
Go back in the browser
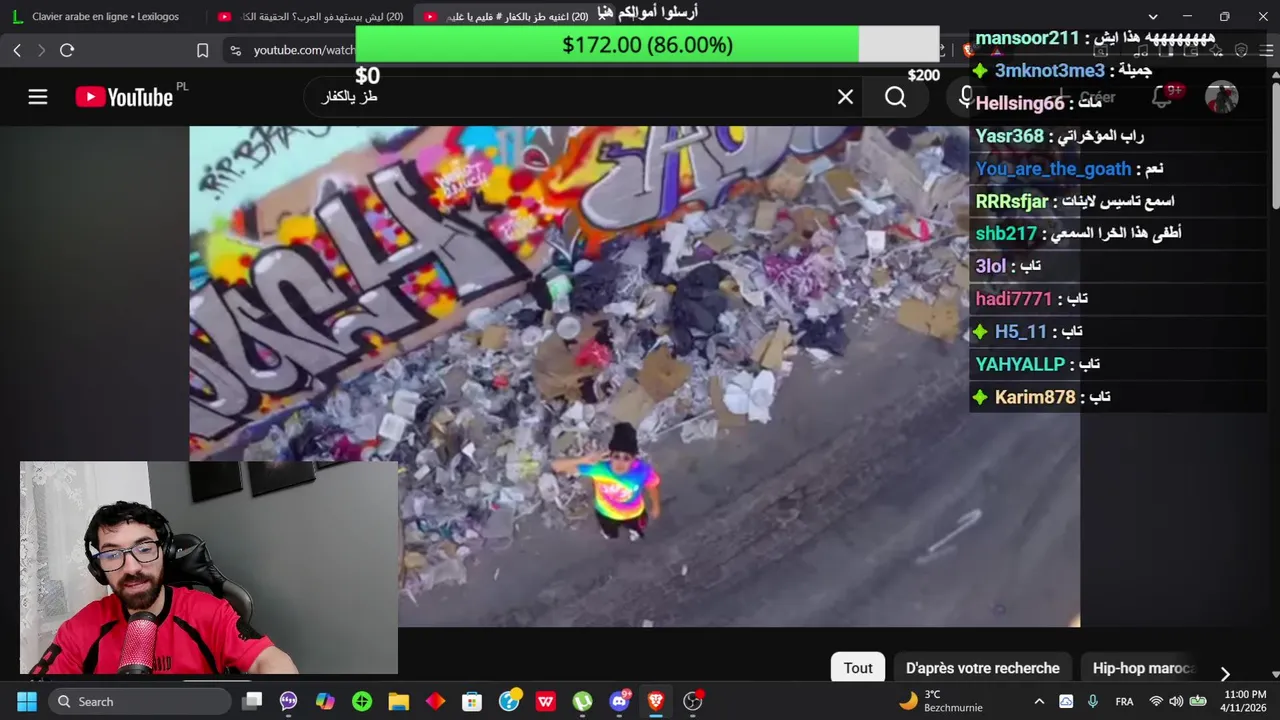click(x=17, y=50)
